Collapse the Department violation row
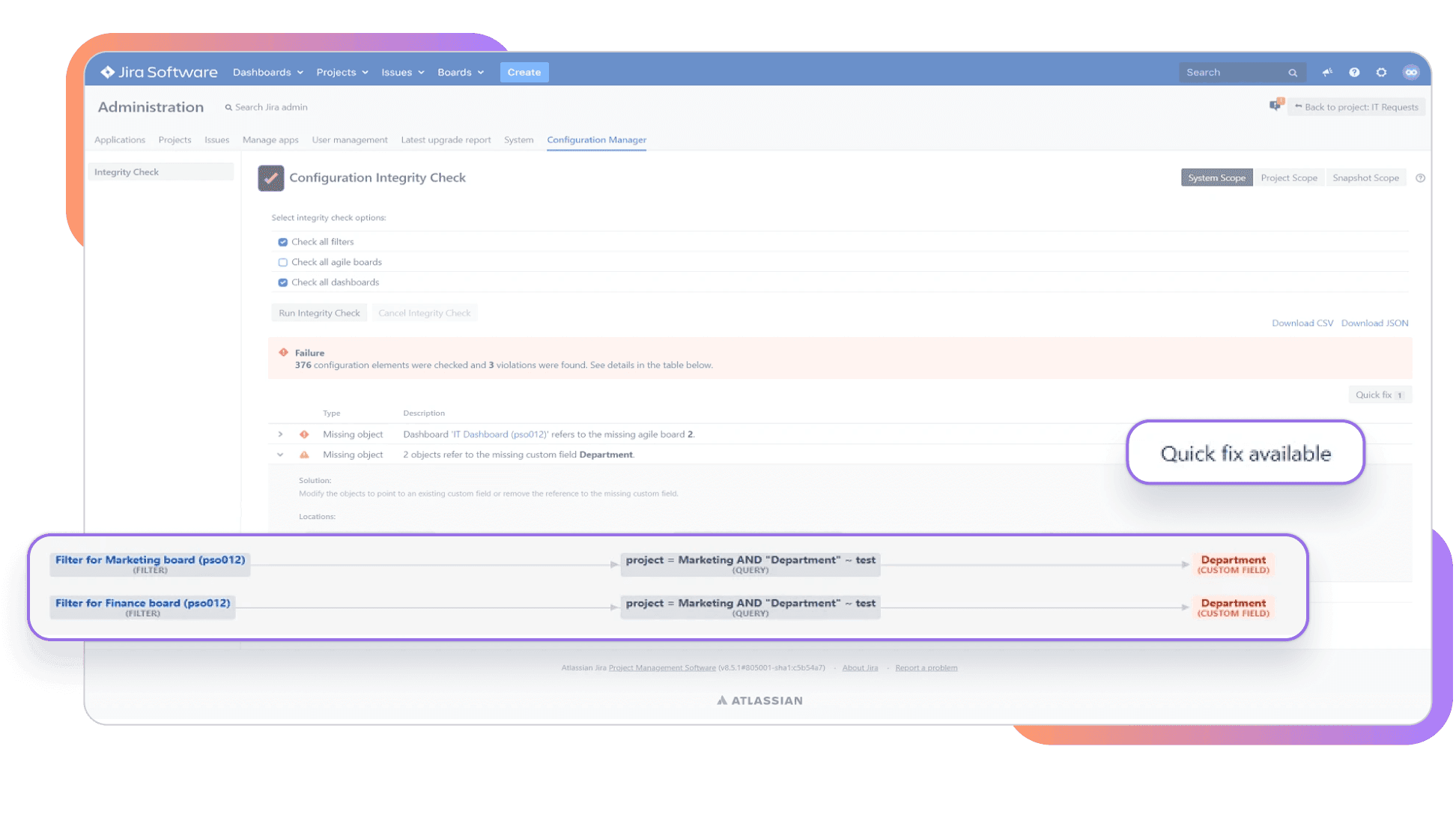 (x=280, y=455)
